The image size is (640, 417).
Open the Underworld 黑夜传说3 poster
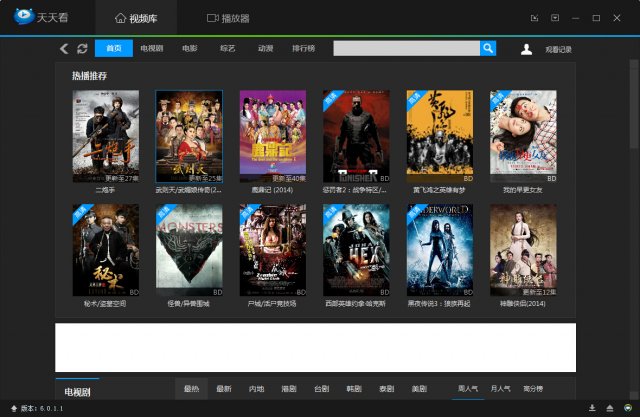pos(440,250)
